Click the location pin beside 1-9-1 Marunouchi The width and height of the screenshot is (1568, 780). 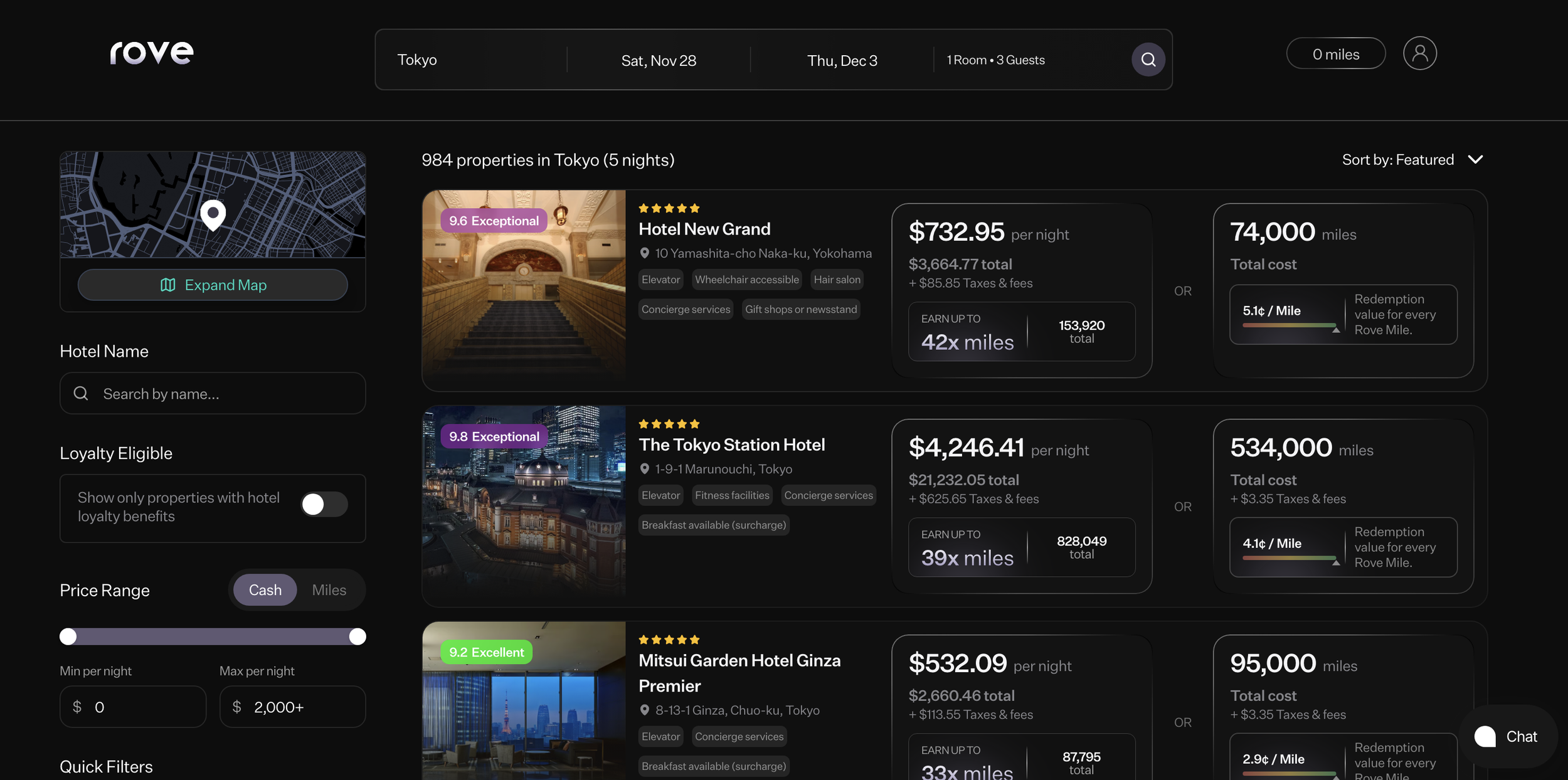pyautogui.click(x=644, y=469)
